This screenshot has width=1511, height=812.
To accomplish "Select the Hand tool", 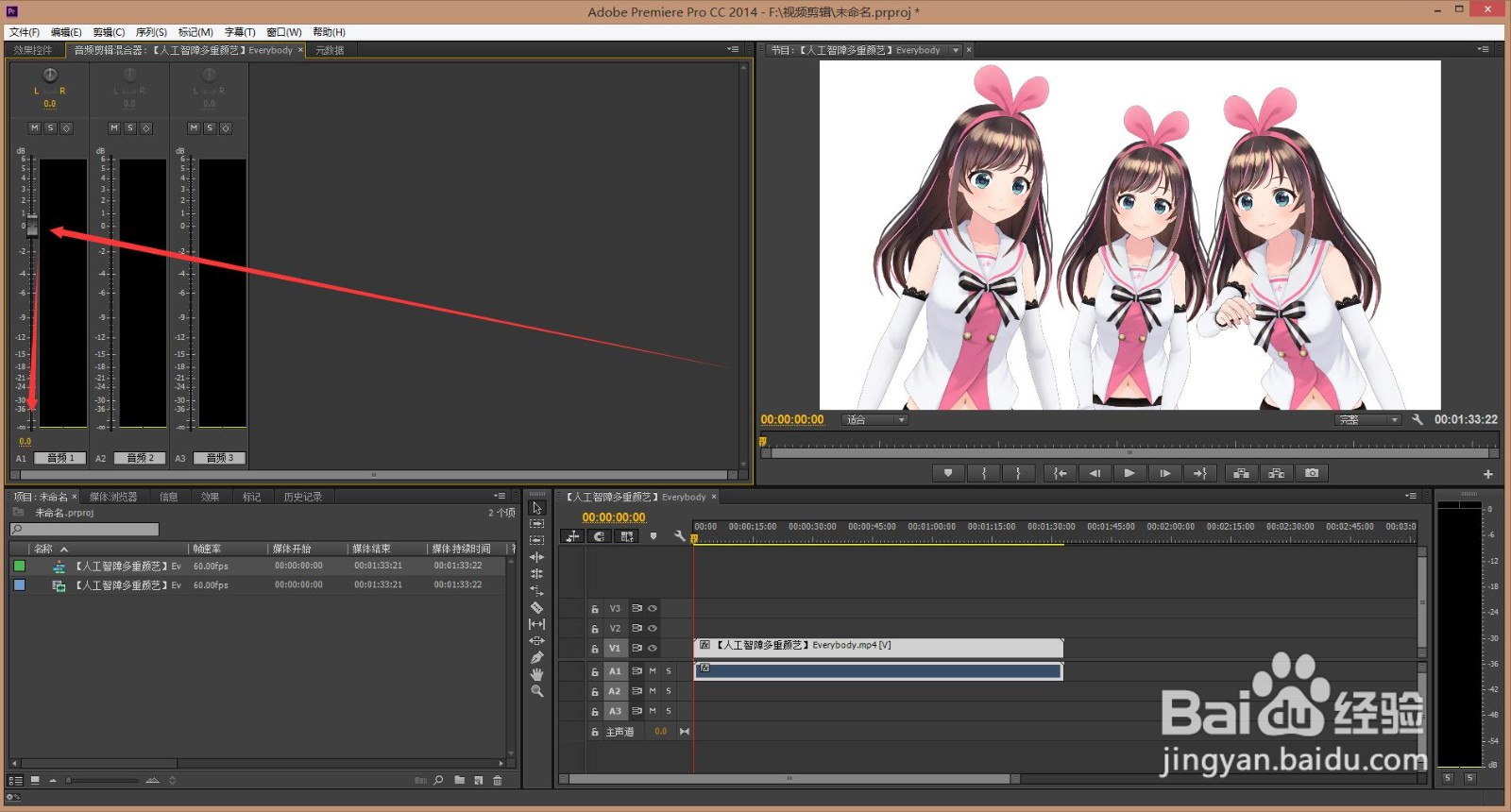I will coord(537,674).
